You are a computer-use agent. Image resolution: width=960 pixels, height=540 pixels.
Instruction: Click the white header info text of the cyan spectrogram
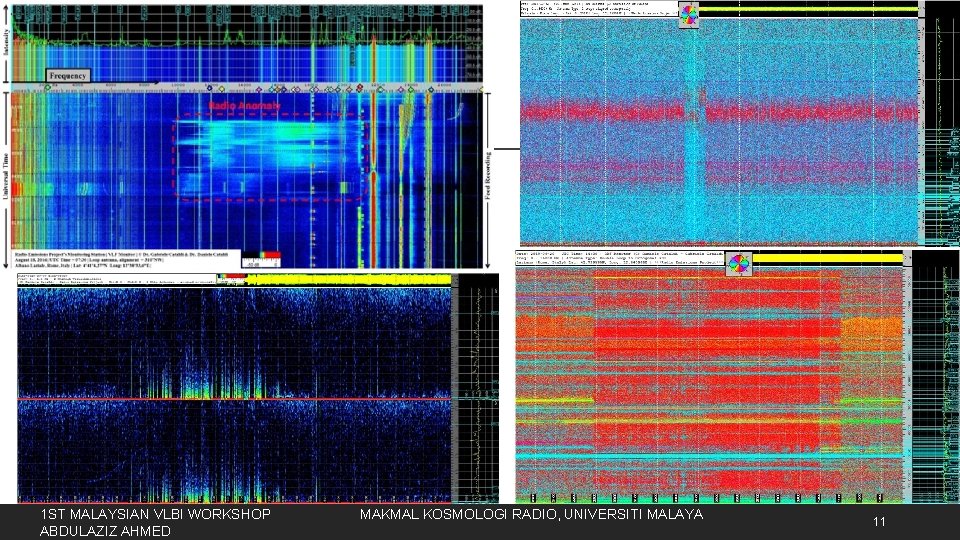click(599, 9)
